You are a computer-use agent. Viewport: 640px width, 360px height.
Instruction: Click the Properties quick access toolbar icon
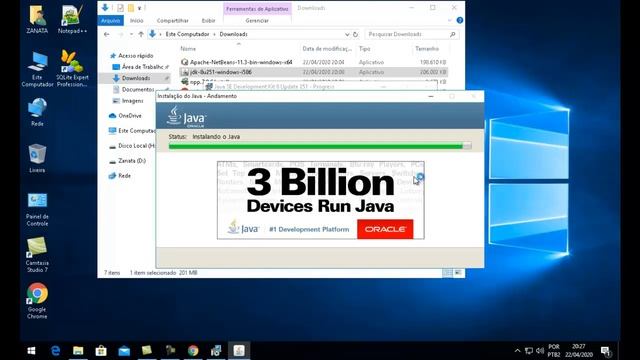coord(120,8)
